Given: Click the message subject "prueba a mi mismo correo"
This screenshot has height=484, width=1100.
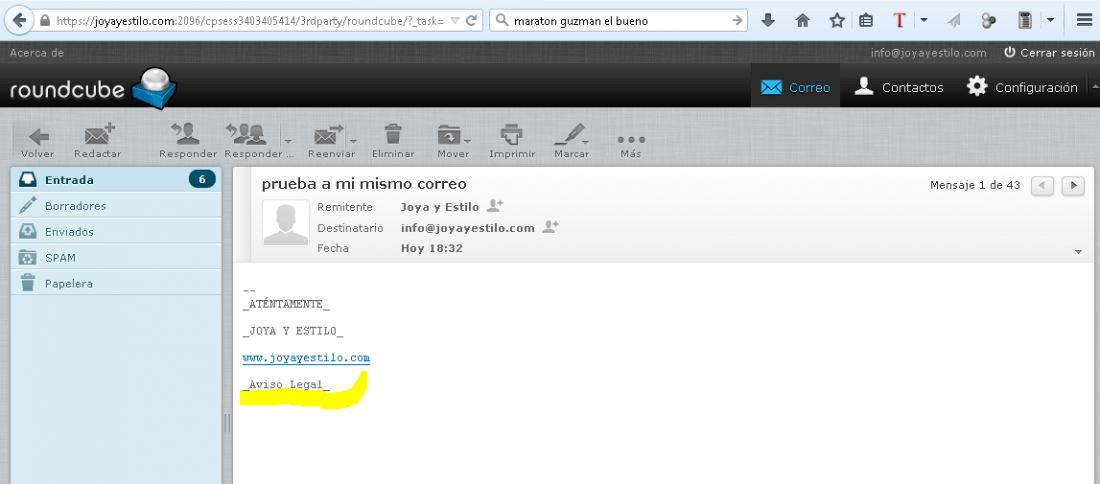Looking at the screenshot, I should tap(364, 184).
